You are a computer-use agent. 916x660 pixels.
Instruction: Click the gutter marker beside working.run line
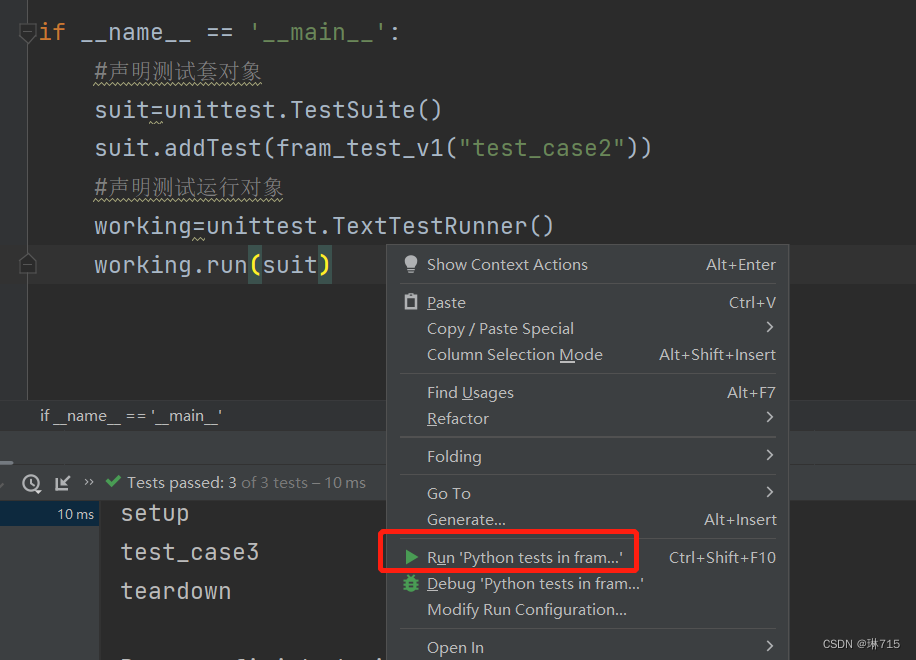coord(28,264)
